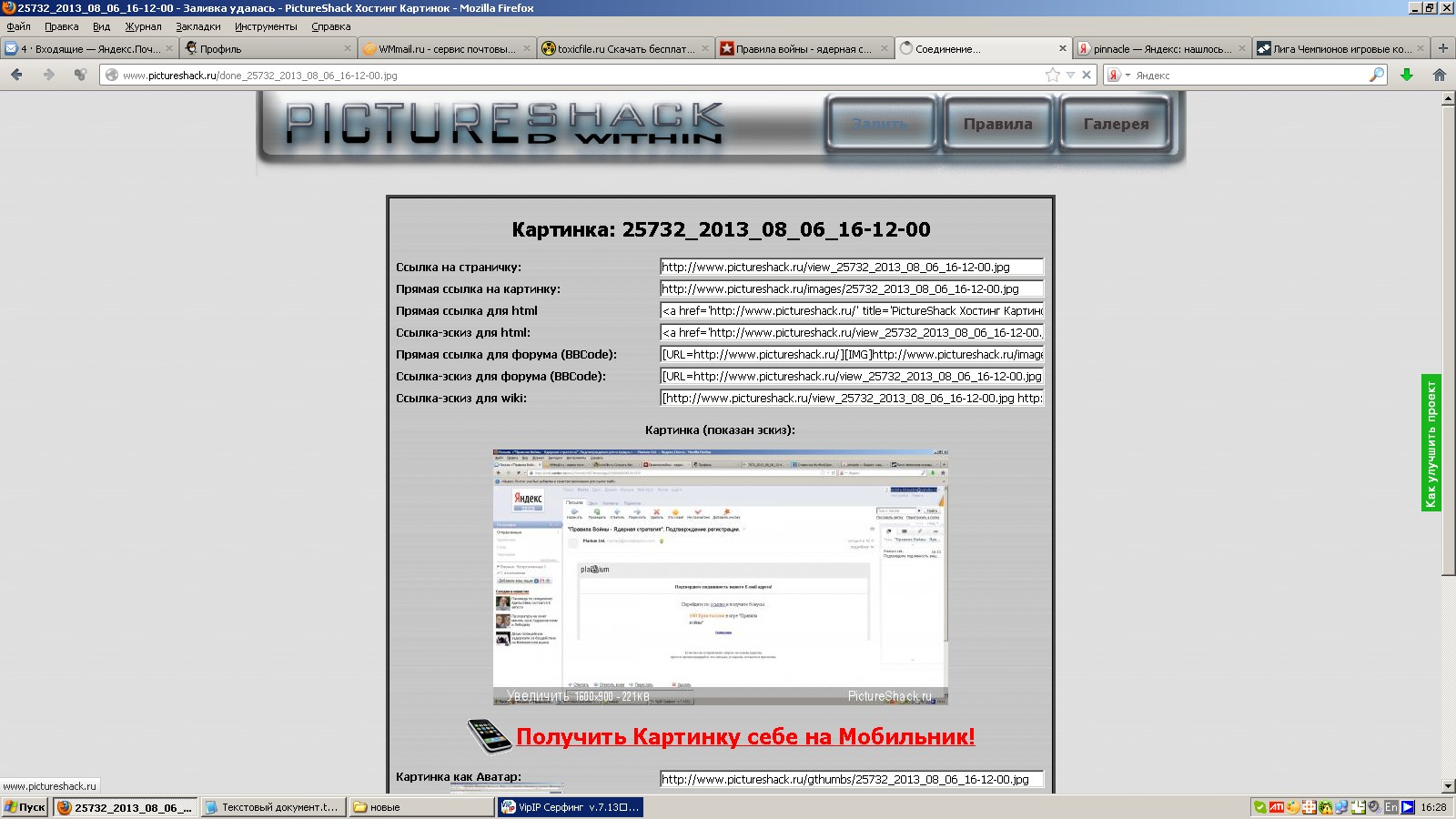The width and height of the screenshot is (1456, 819).
Task: Open the green Как улучшить проект side tab
Action: [x=1431, y=443]
